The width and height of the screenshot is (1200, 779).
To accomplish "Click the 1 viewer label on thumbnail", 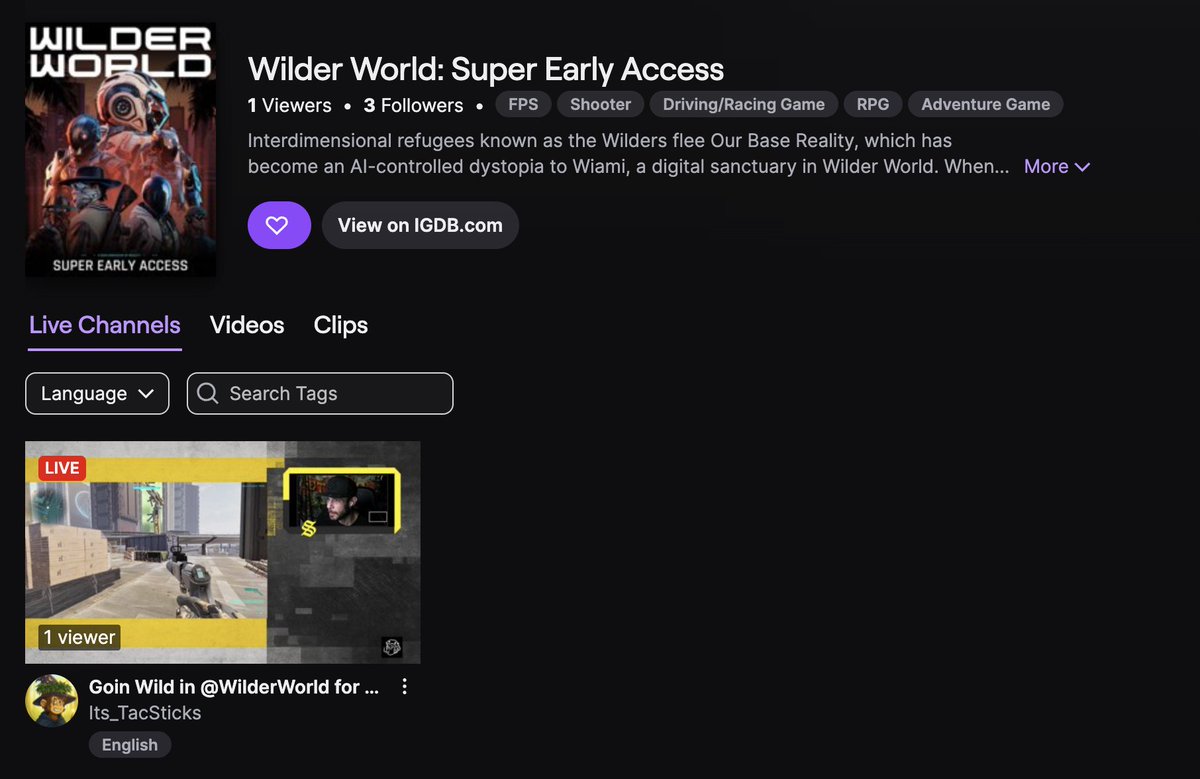I will pos(79,637).
